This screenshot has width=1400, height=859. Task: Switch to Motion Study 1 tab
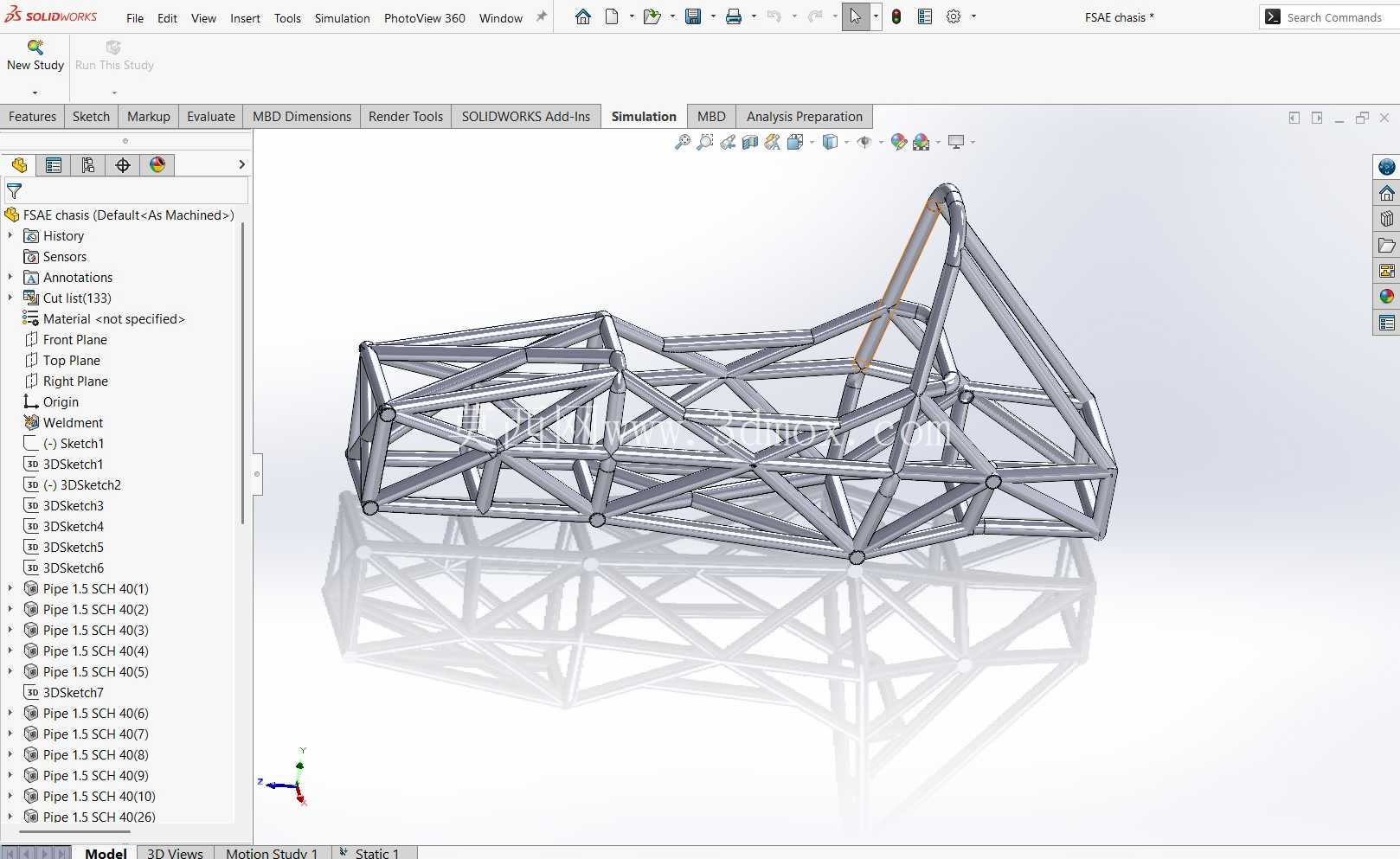click(x=272, y=853)
